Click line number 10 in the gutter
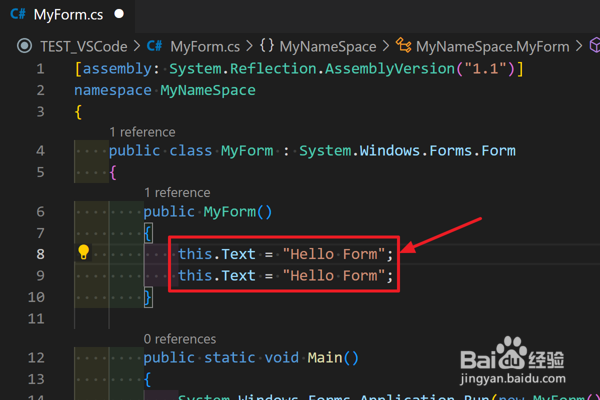The height and width of the screenshot is (400, 600). click(x=36, y=297)
